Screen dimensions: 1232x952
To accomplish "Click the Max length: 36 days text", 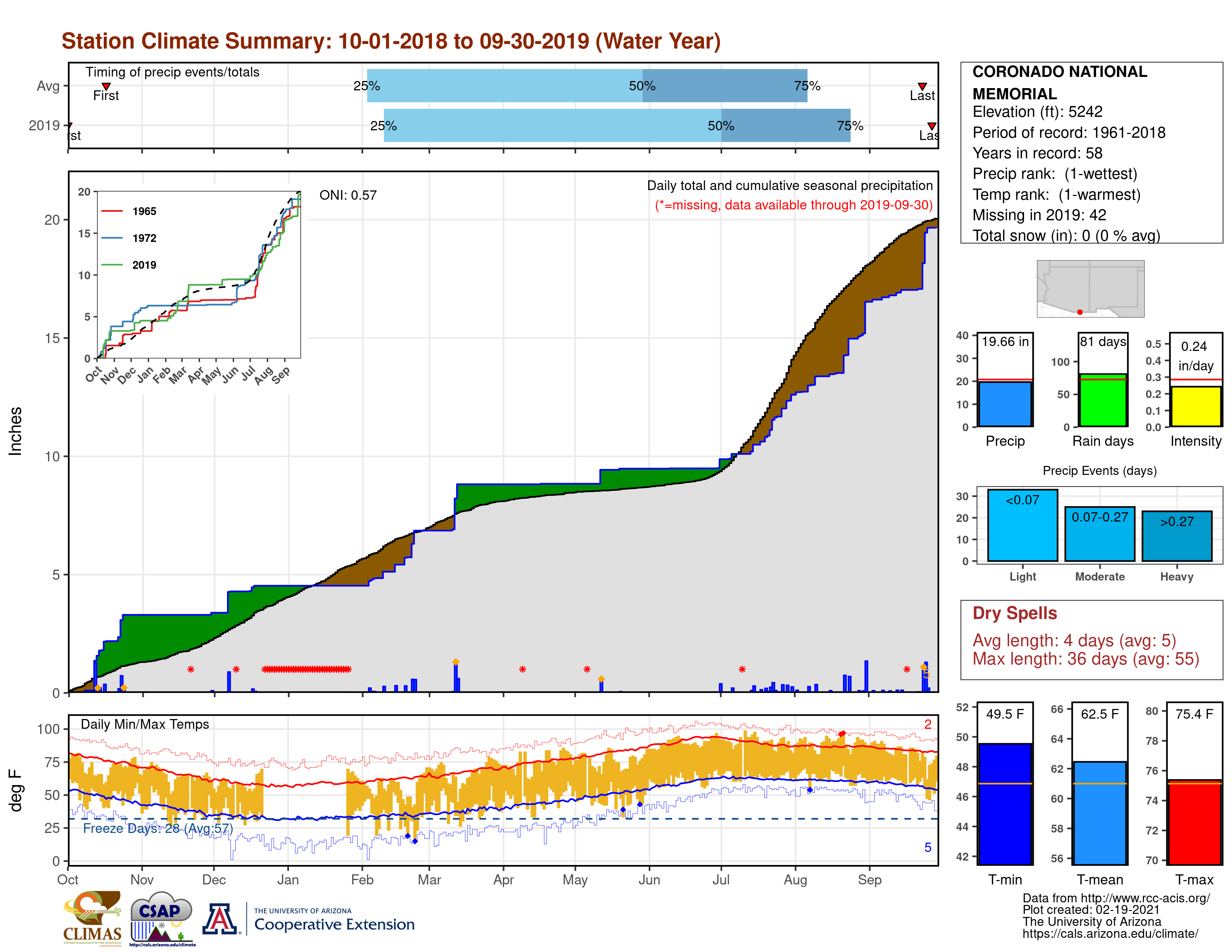I will coord(1085,659).
